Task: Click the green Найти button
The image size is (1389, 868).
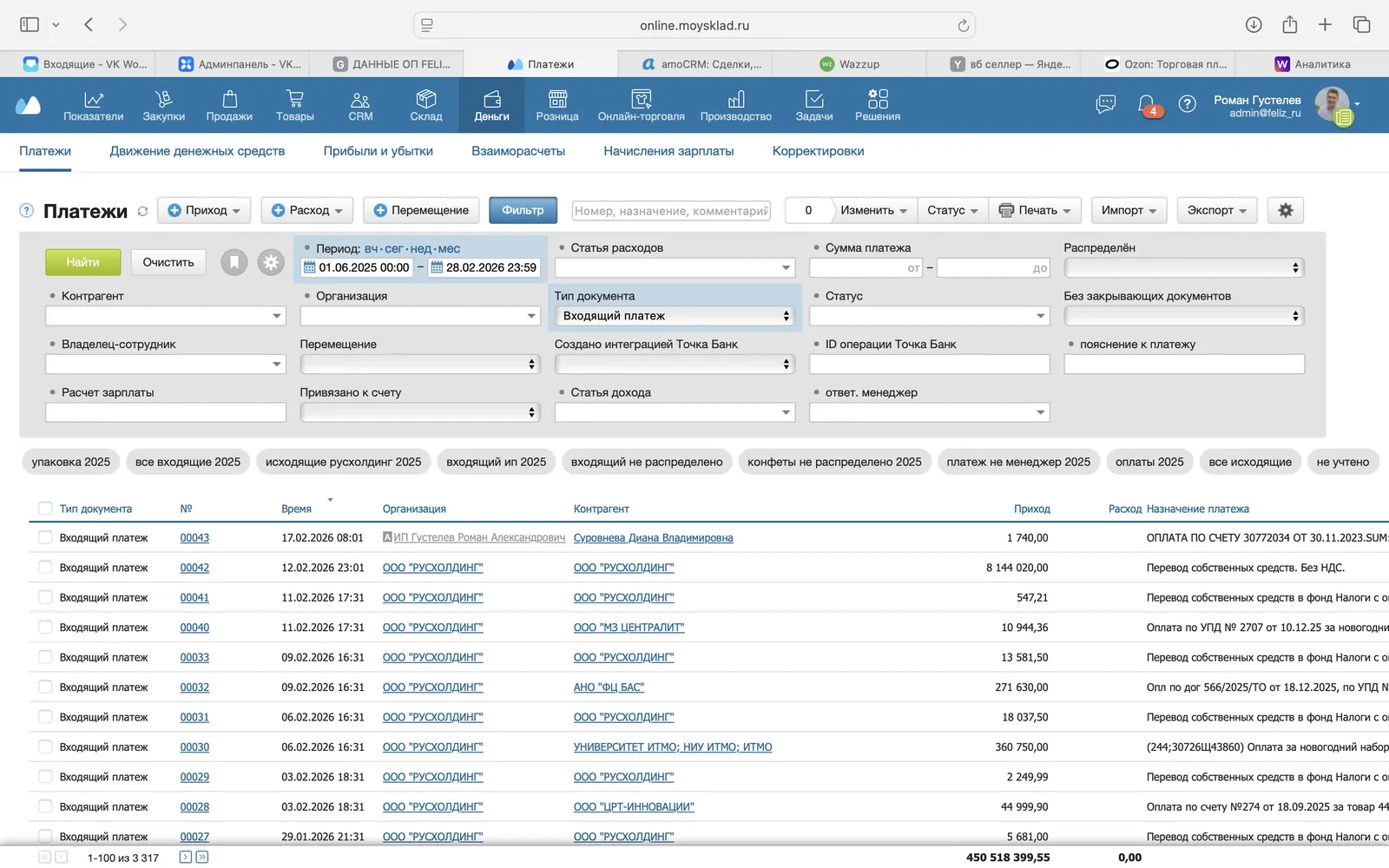Action: [82, 262]
